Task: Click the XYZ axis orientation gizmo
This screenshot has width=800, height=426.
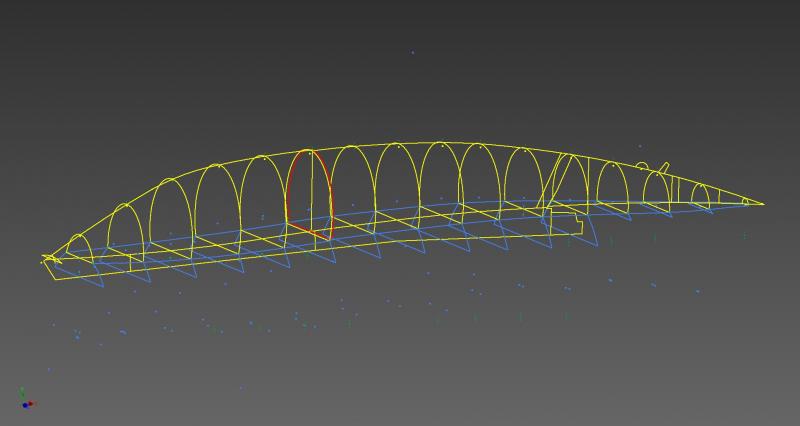Action: pos(27,398)
